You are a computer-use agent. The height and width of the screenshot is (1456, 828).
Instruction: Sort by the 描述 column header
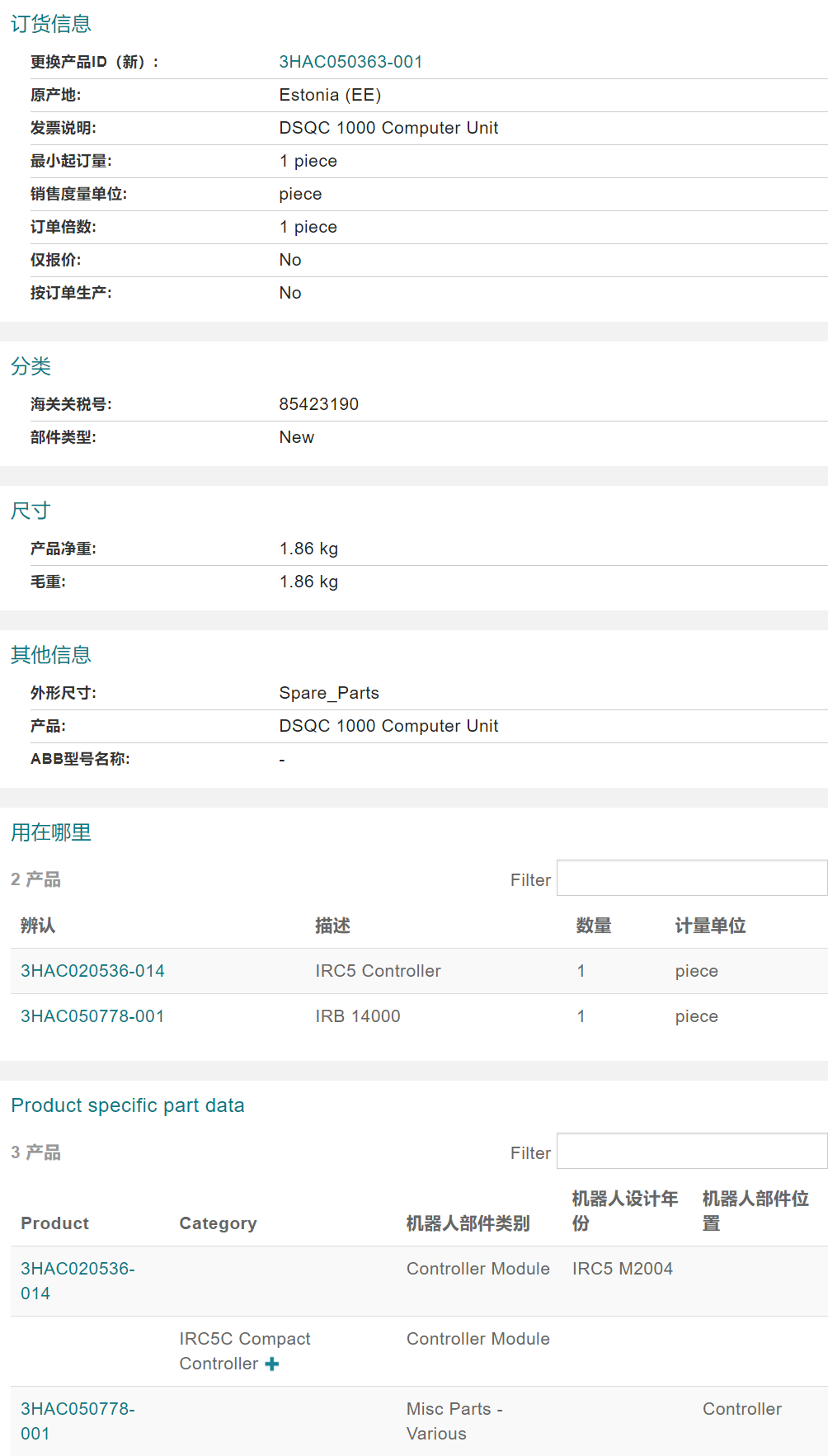(x=332, y=926)
